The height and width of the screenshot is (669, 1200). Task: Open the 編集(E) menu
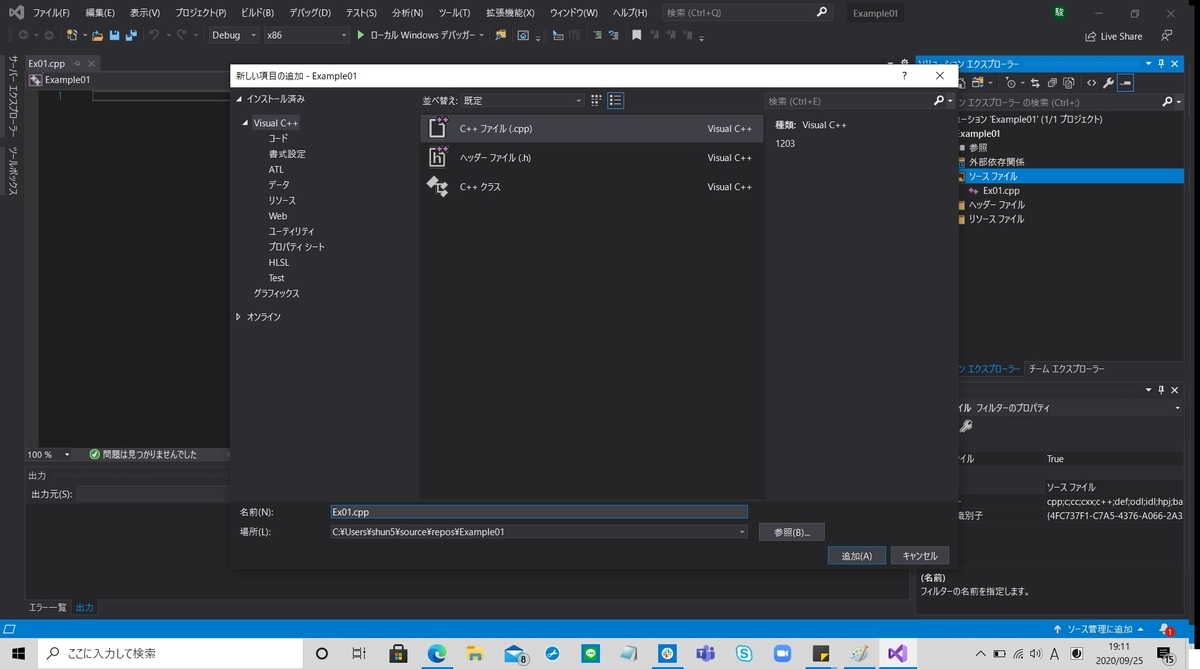pos(100,13)
